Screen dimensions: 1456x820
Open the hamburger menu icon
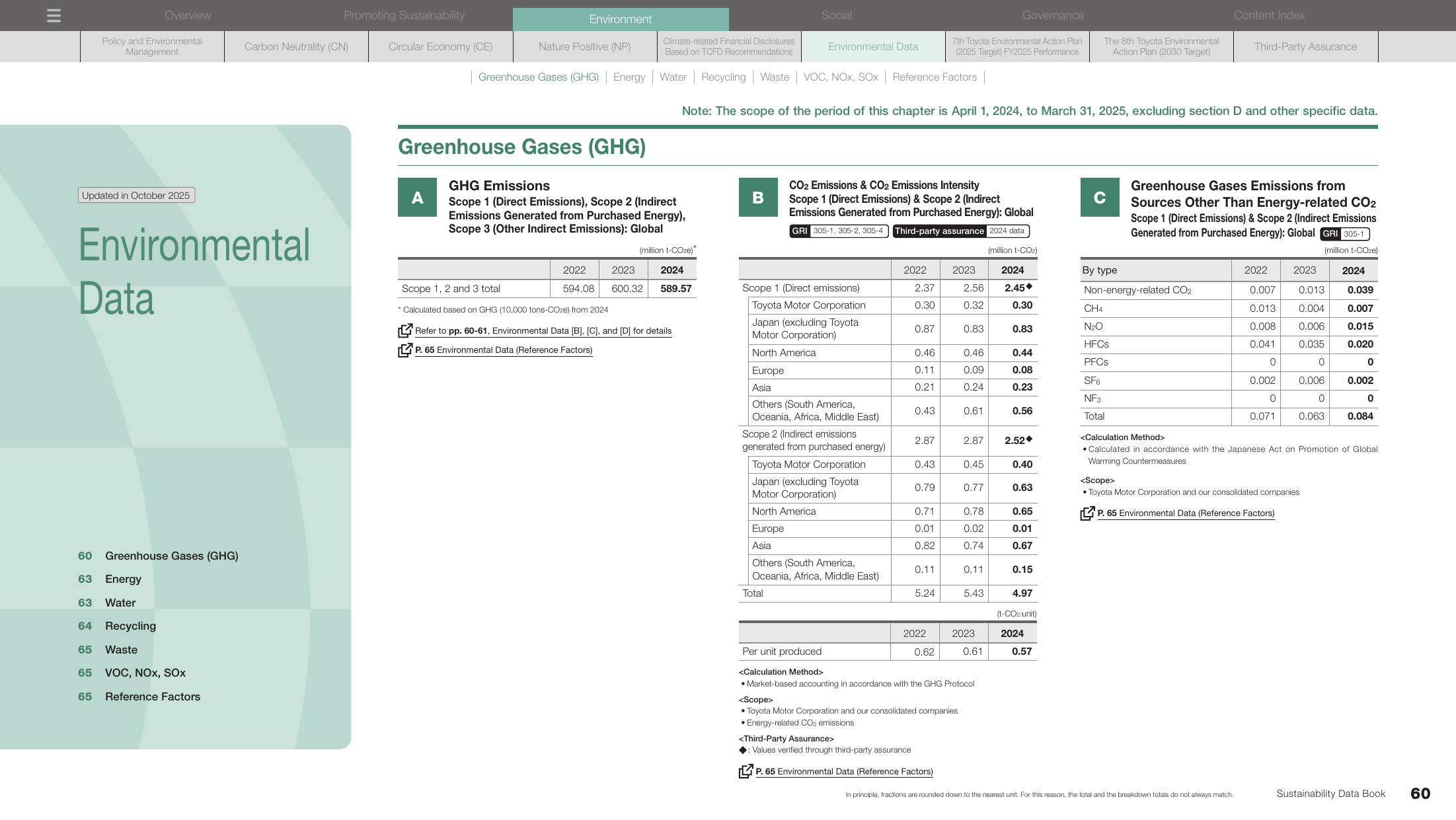54,15
